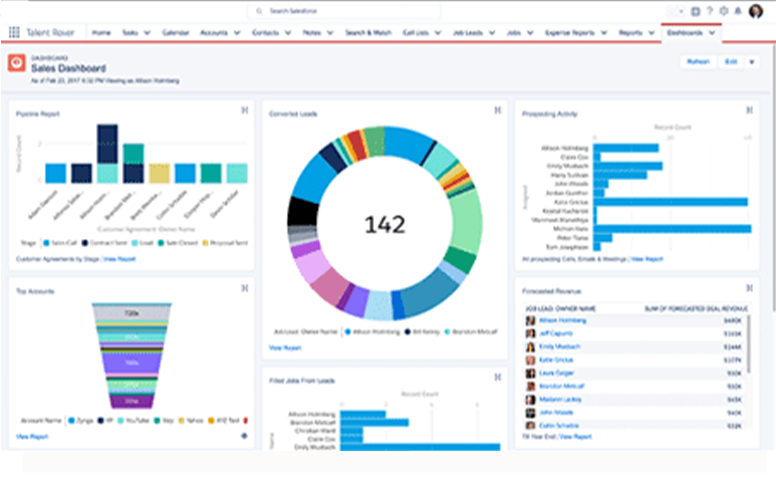Expand the Prospecting Activity widget
Image resolution: width=776 pixels, height=494 pixels.
coord(749,110)
